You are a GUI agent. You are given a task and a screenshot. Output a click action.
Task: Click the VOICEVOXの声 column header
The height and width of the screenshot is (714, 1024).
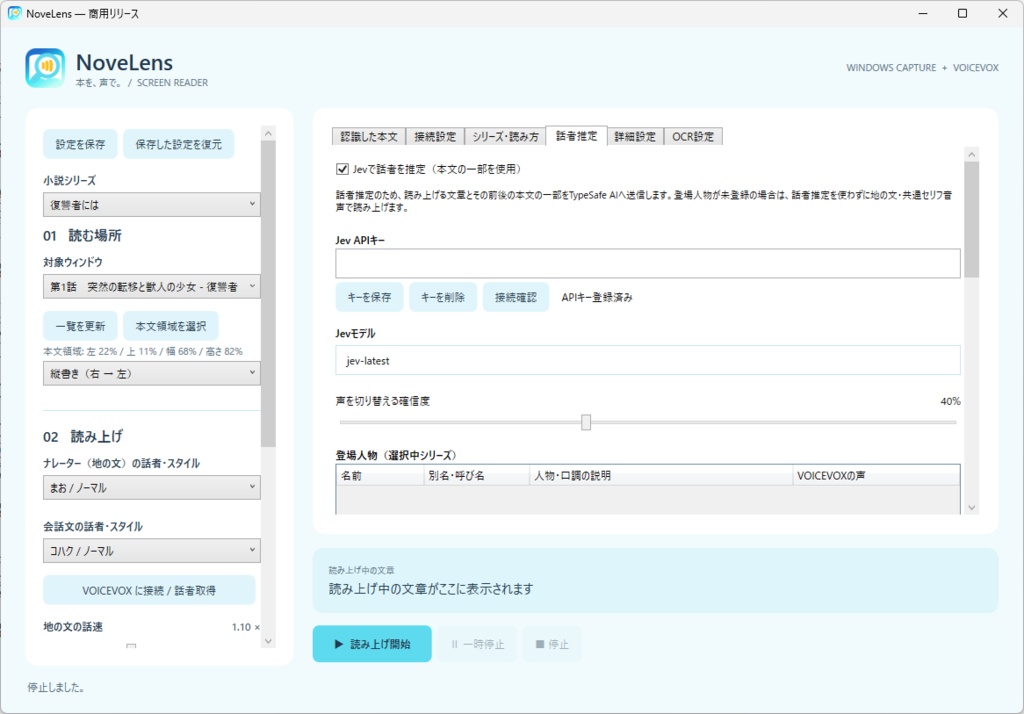[x=876, y=476]
